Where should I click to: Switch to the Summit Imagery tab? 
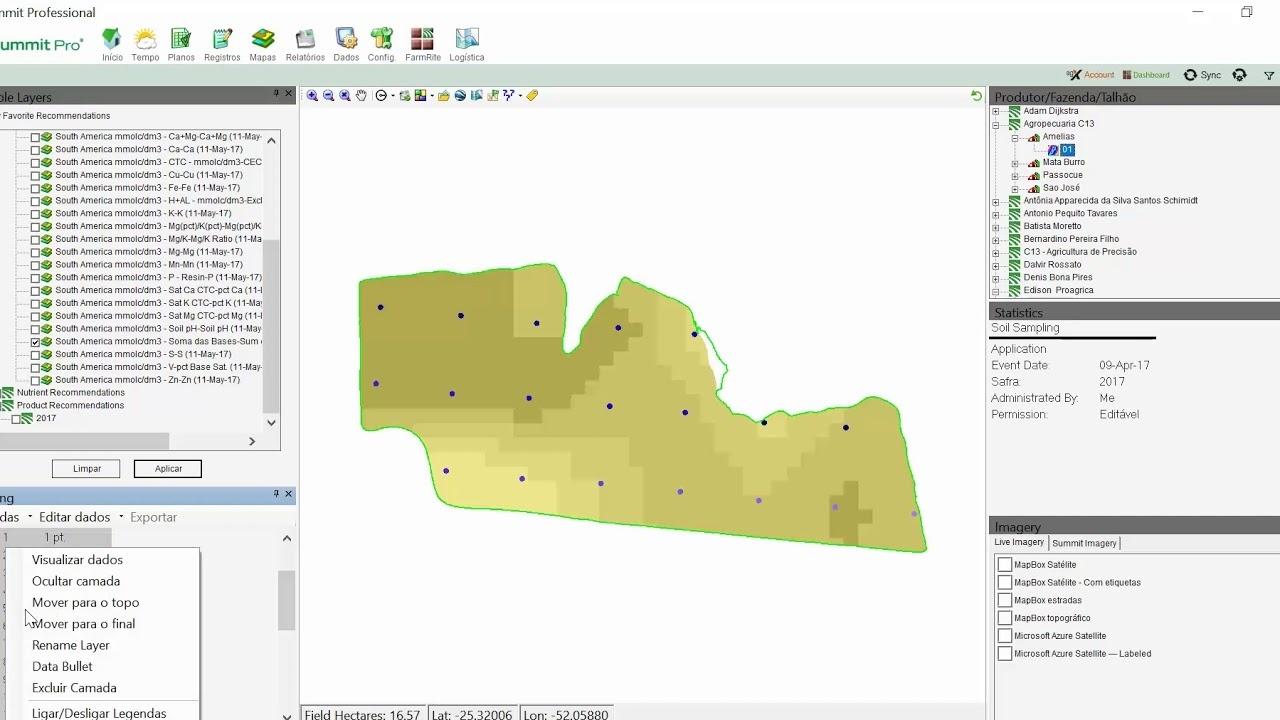1085,543
